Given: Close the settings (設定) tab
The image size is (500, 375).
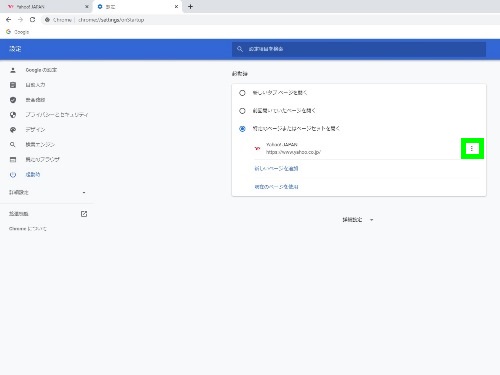Looking at the screenshot, I should [x=176, y=6].
